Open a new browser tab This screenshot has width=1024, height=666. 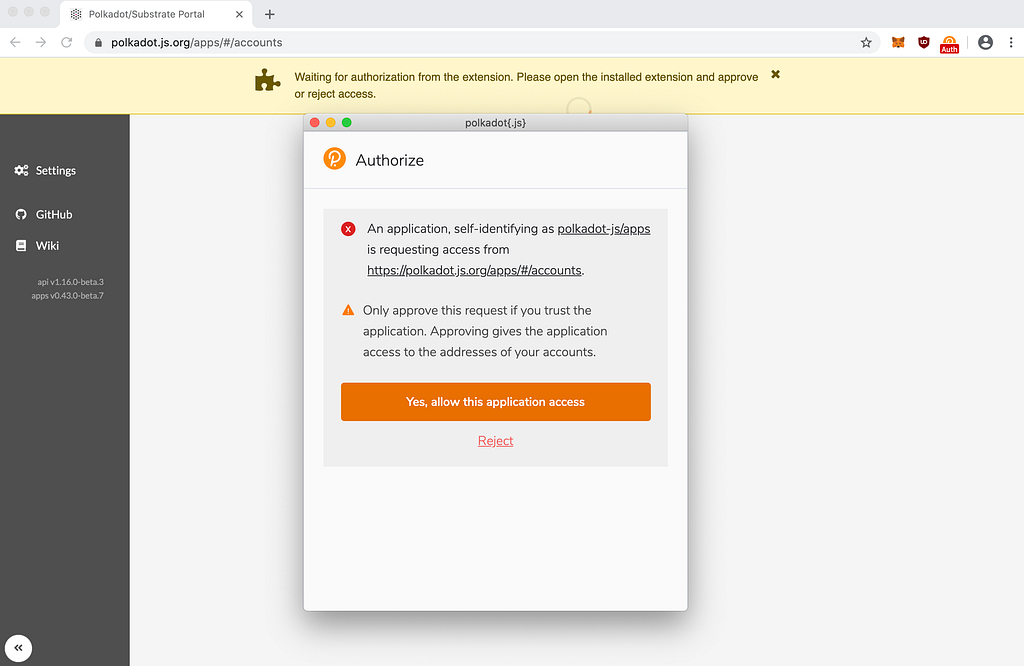pos(270,14)
